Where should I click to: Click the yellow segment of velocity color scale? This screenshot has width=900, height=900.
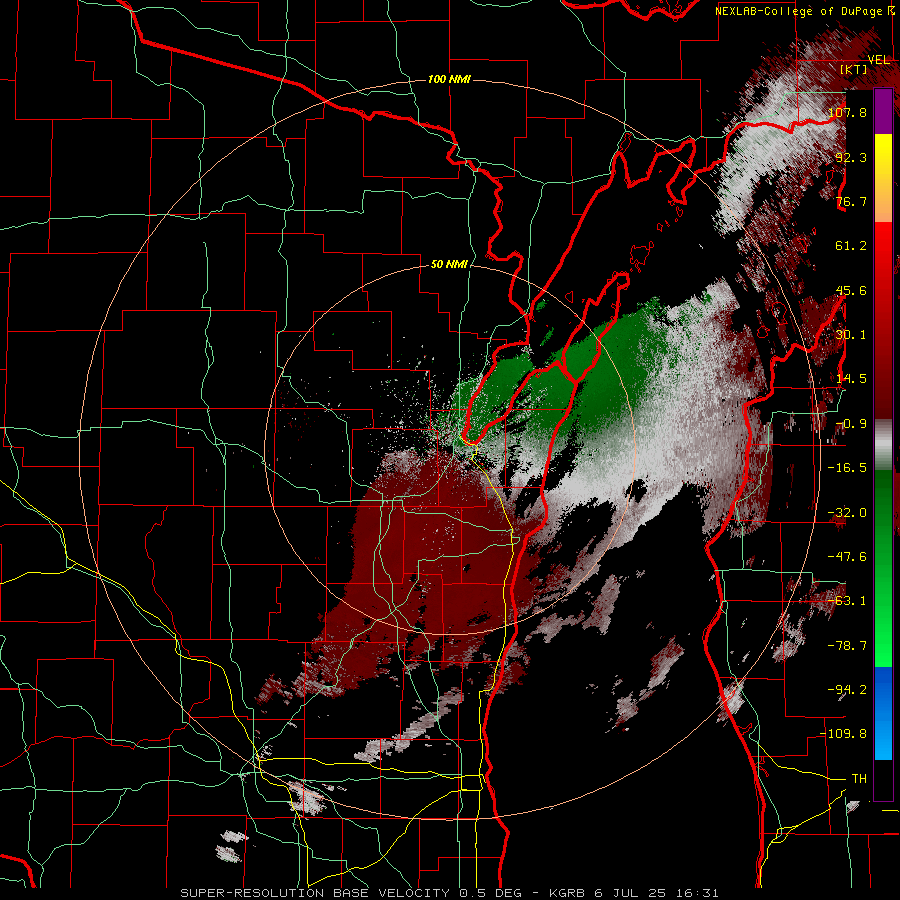click(x=883, y=177)
